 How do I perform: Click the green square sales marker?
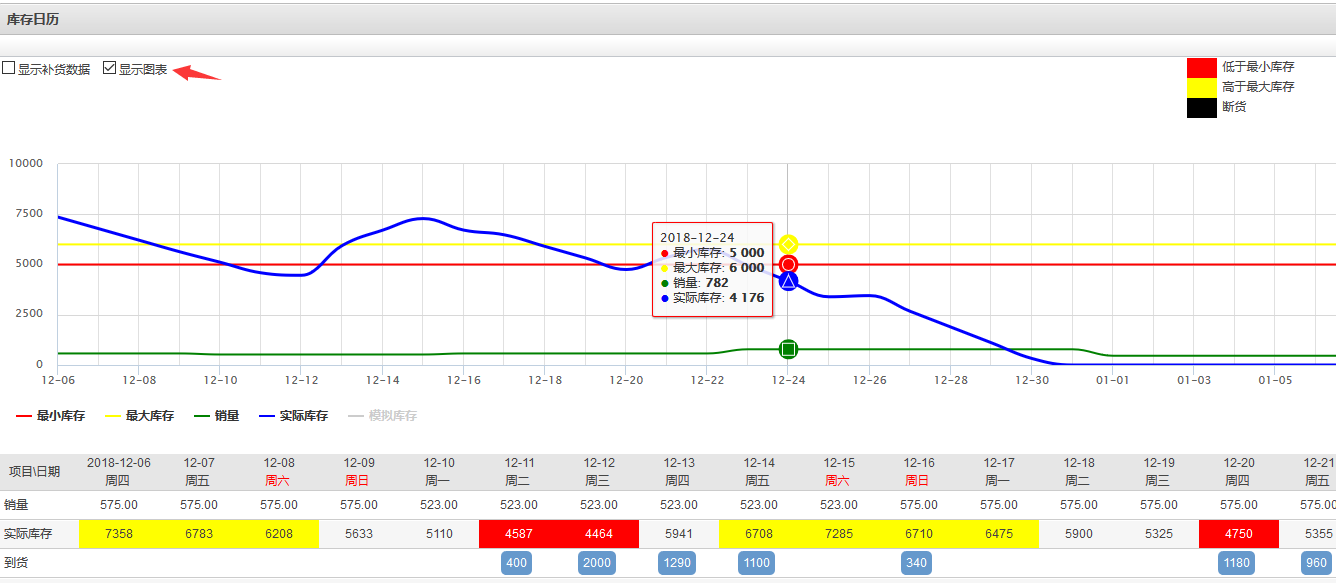788,349
